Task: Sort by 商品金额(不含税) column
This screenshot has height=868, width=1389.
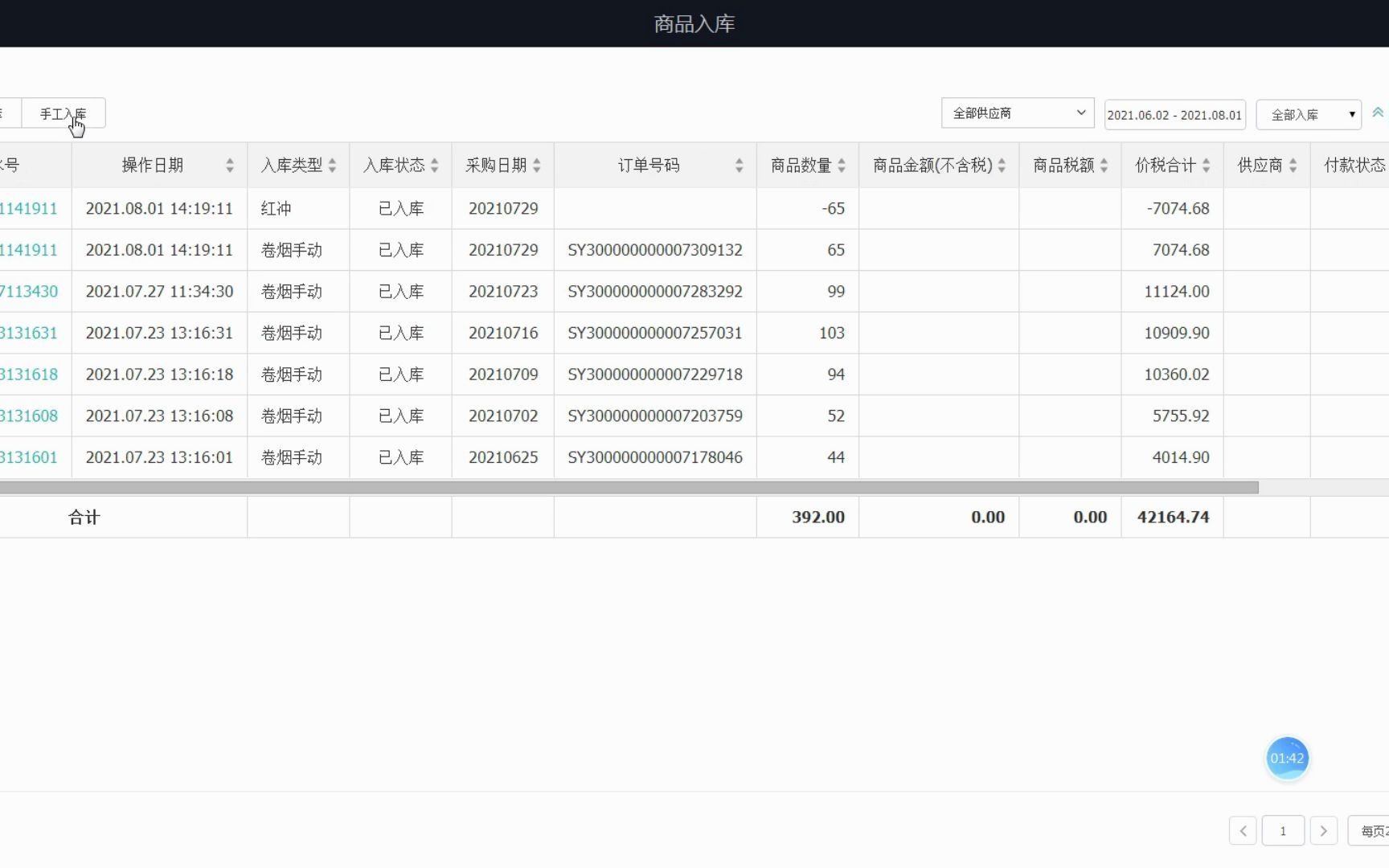Action: click(1002, 166)
